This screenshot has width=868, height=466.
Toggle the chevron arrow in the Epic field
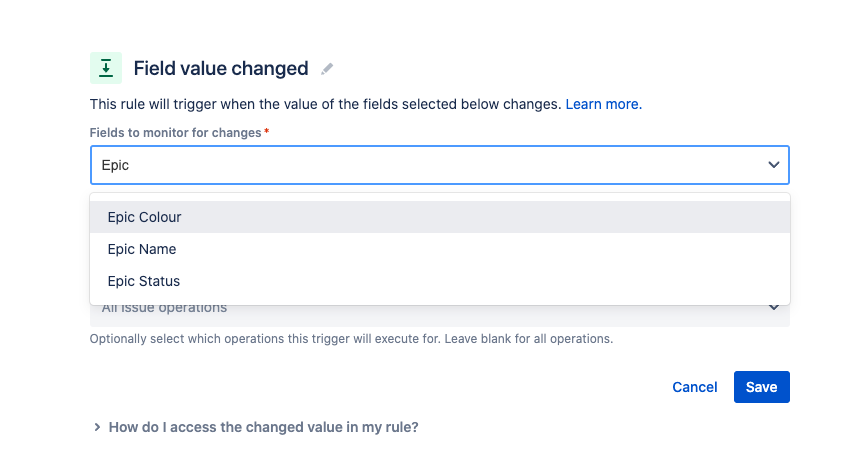[x=773, y=165]
